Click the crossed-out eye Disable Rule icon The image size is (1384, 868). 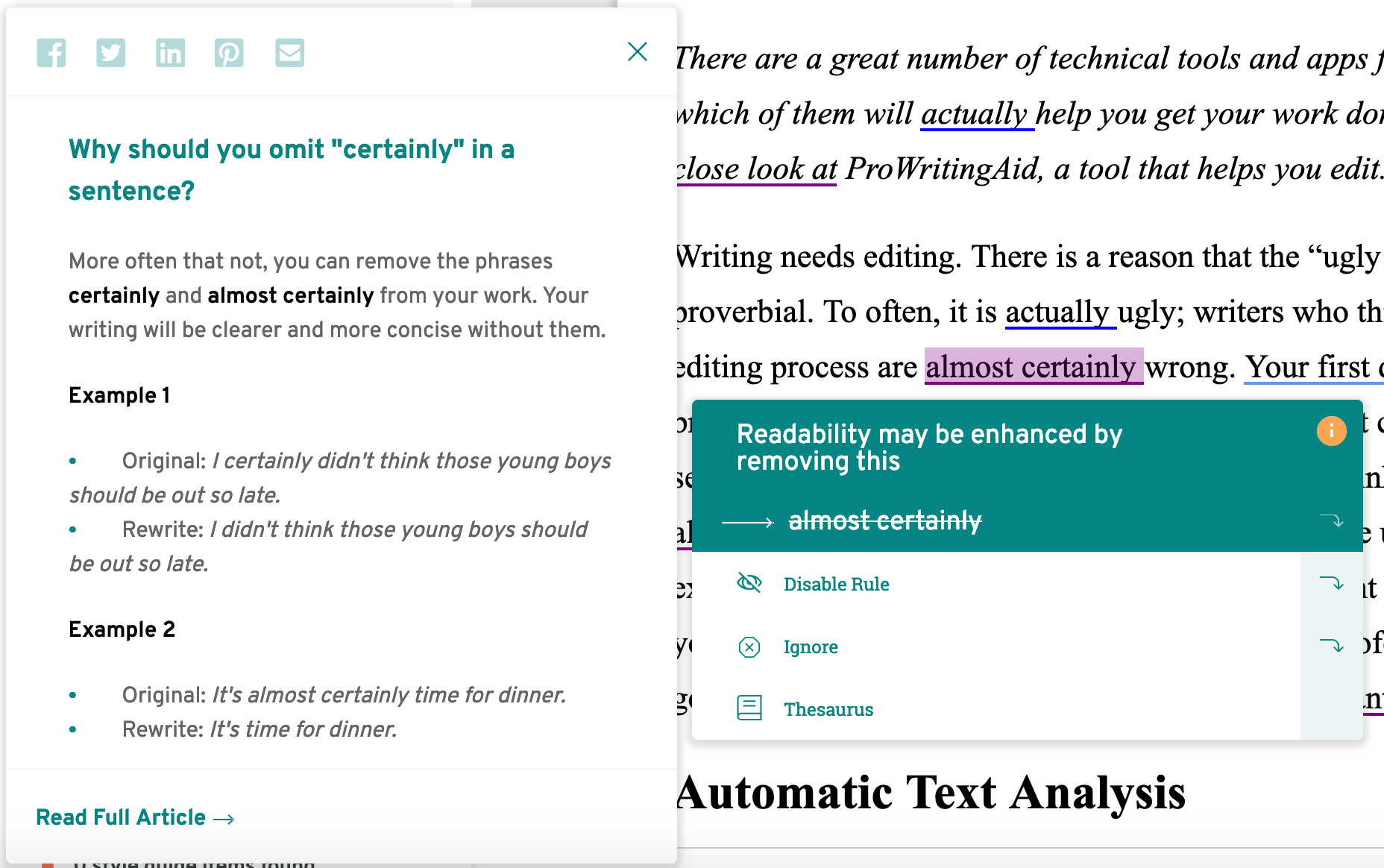(x=749, y=582)
